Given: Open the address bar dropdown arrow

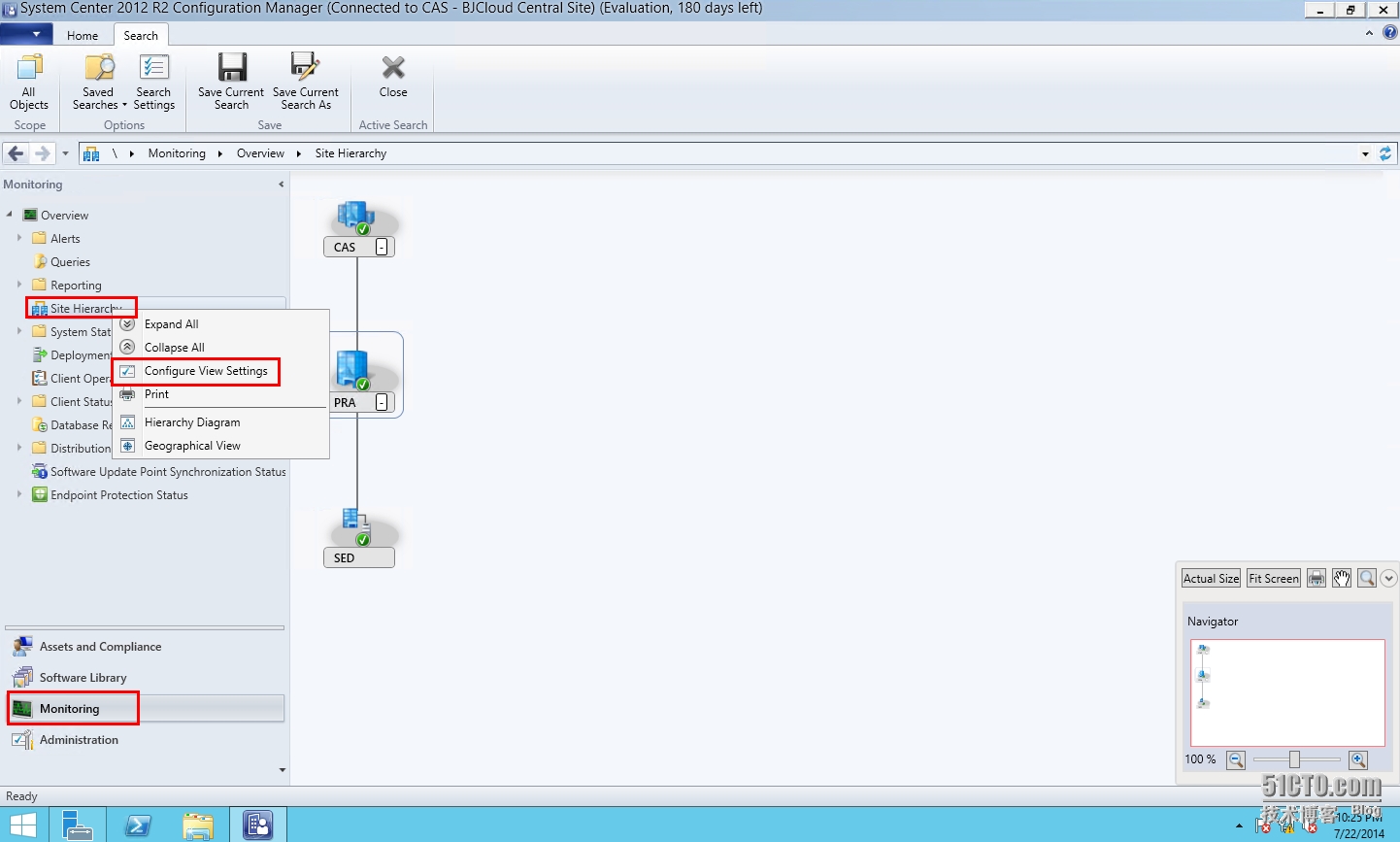Looking at the screenshot, I should [1365, 153].
